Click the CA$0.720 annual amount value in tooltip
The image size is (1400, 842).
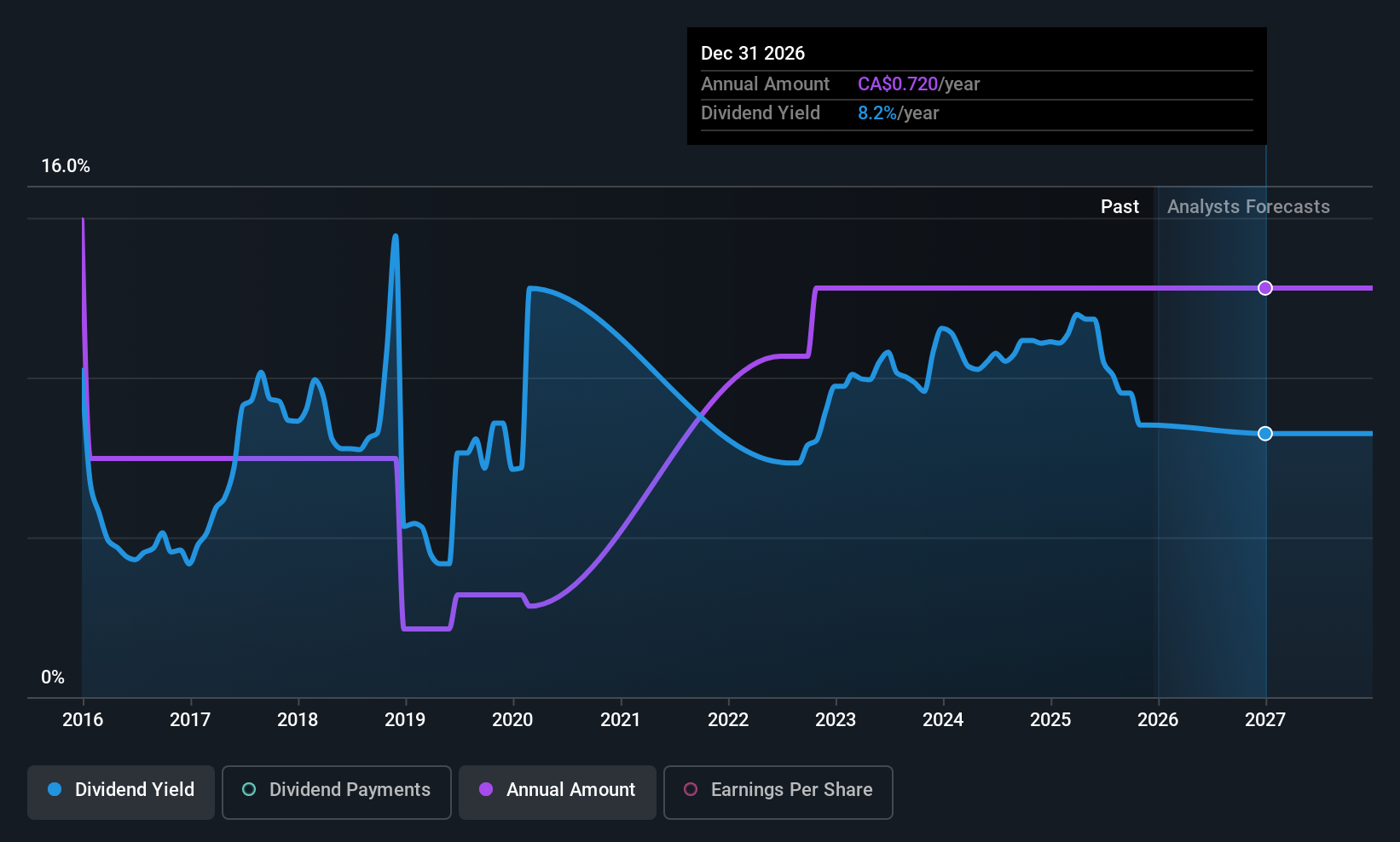click(x=898, y=84)
